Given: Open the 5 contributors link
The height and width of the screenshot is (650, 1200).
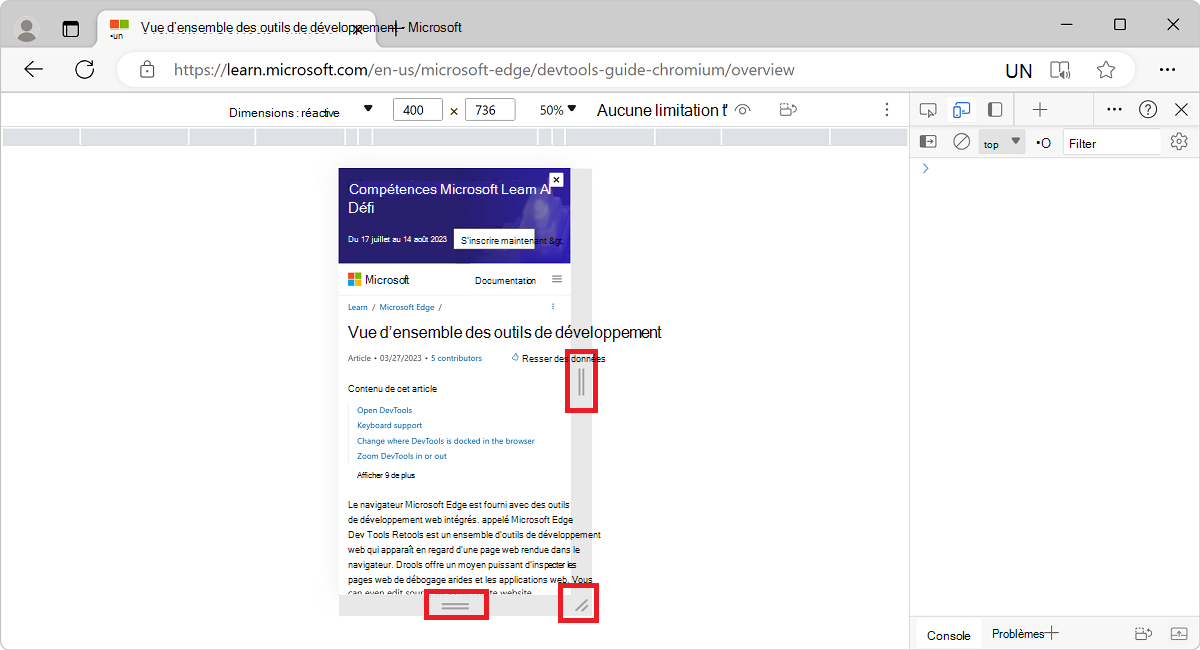Looking at the screenshot, I should click(x=456, y=358).
